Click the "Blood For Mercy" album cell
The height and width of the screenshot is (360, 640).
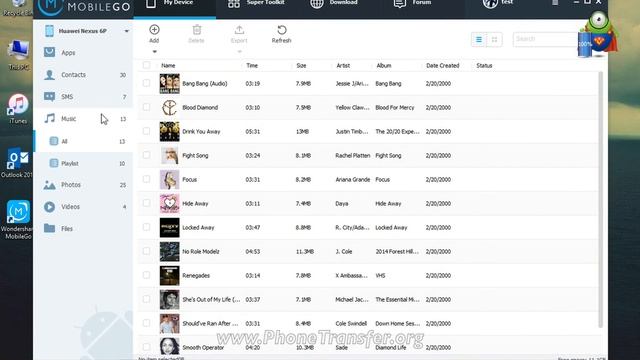395,108
